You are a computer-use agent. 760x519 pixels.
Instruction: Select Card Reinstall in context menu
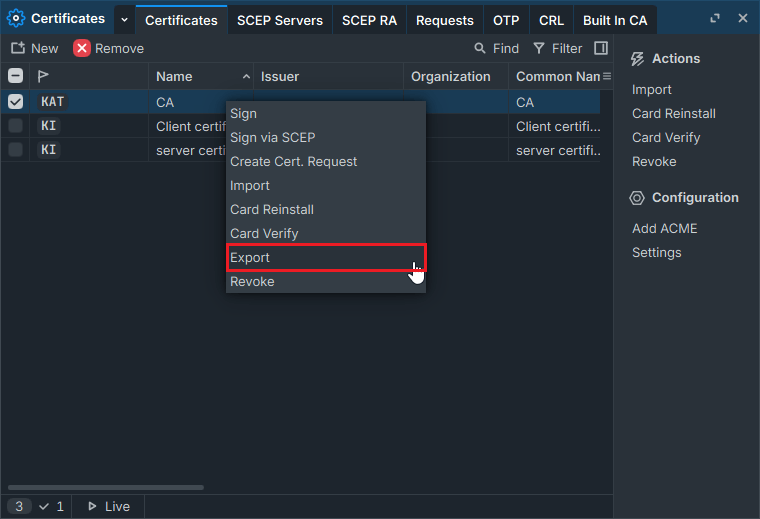tap(326, 209)
